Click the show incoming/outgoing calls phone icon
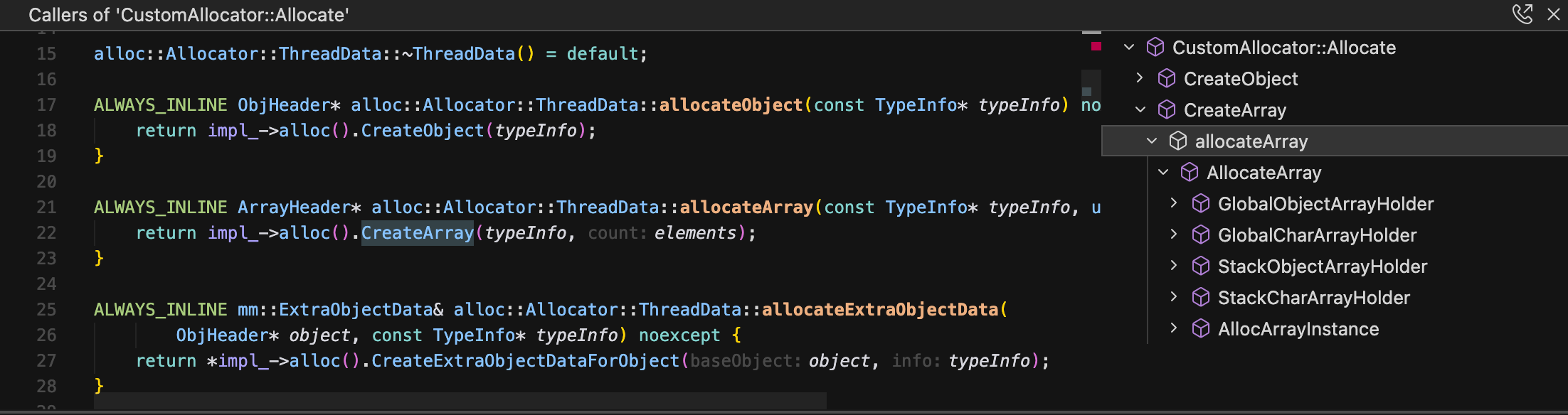The image size is (1568, 415). 1522,14
